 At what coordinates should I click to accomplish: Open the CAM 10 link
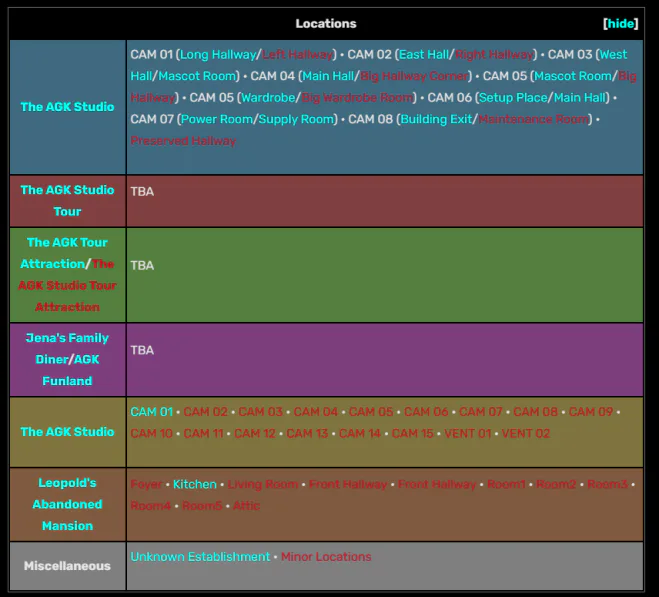pos(151,433)
